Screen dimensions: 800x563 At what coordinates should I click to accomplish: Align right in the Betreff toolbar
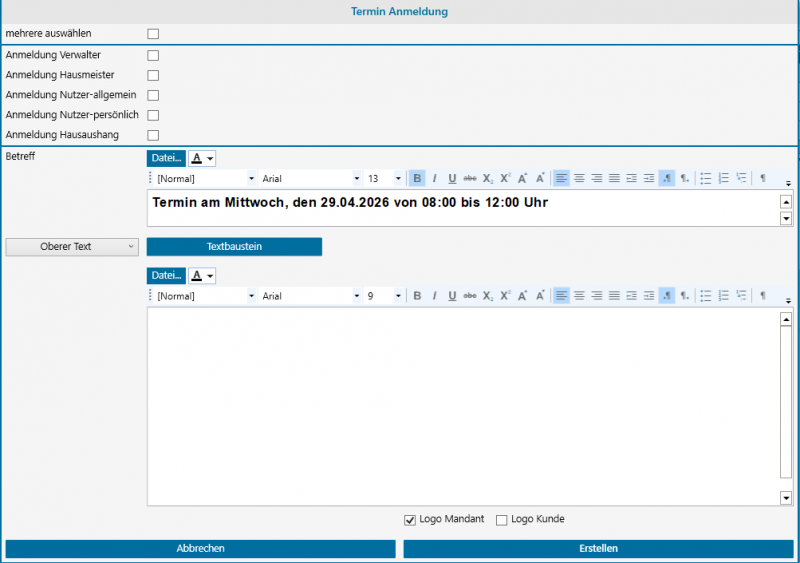(596, 178)
